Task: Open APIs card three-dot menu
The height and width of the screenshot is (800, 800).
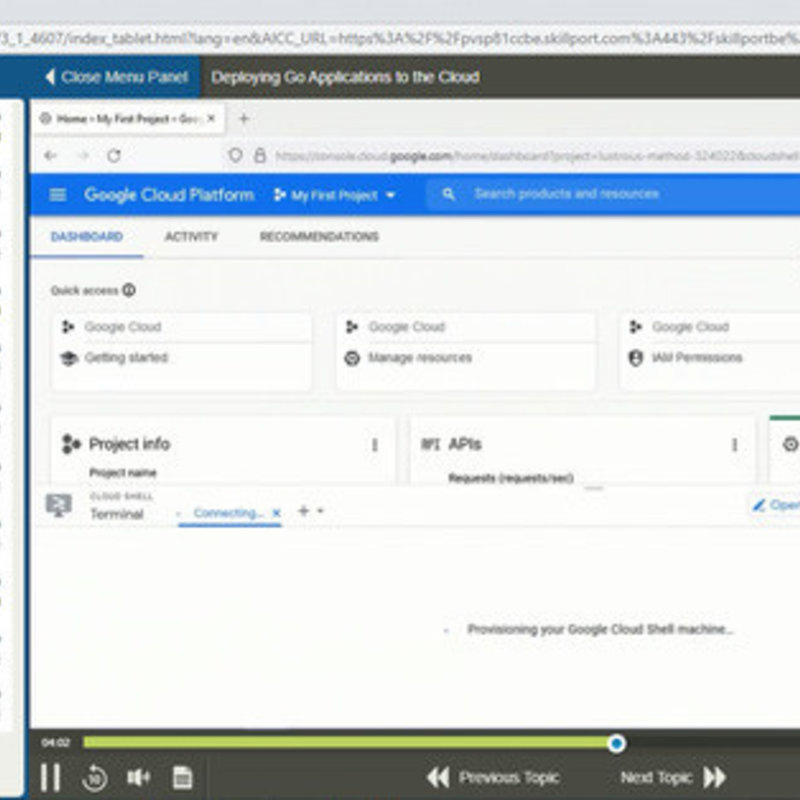Action: click(x=735, y=445)
